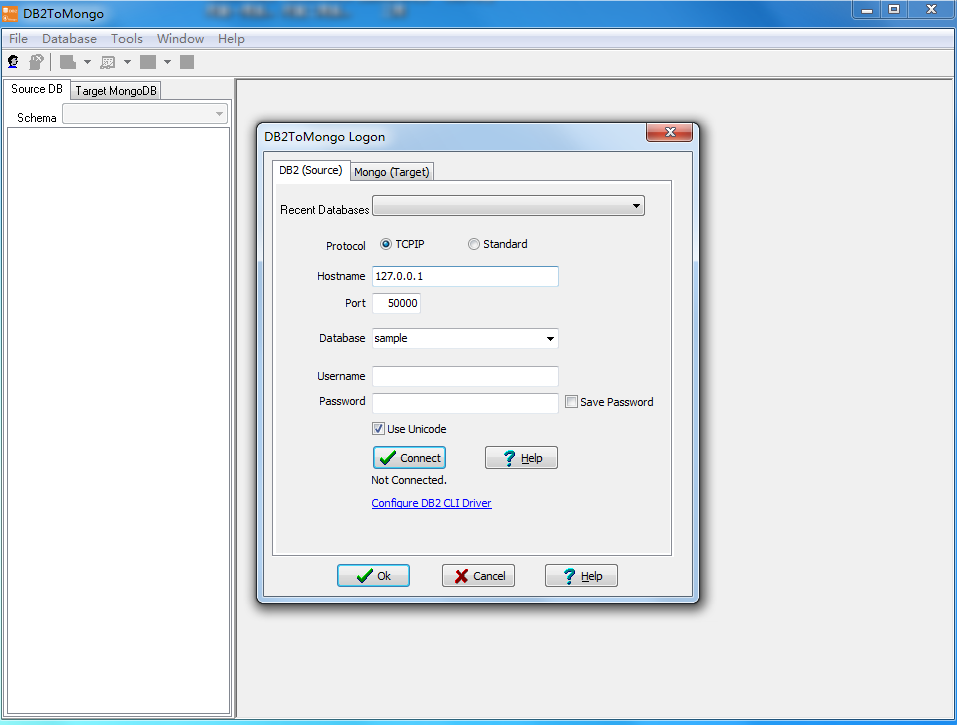957x725 pixels.
Task: Click the DB2ToMongo app icon in title bar
Action: pos(10,13)
